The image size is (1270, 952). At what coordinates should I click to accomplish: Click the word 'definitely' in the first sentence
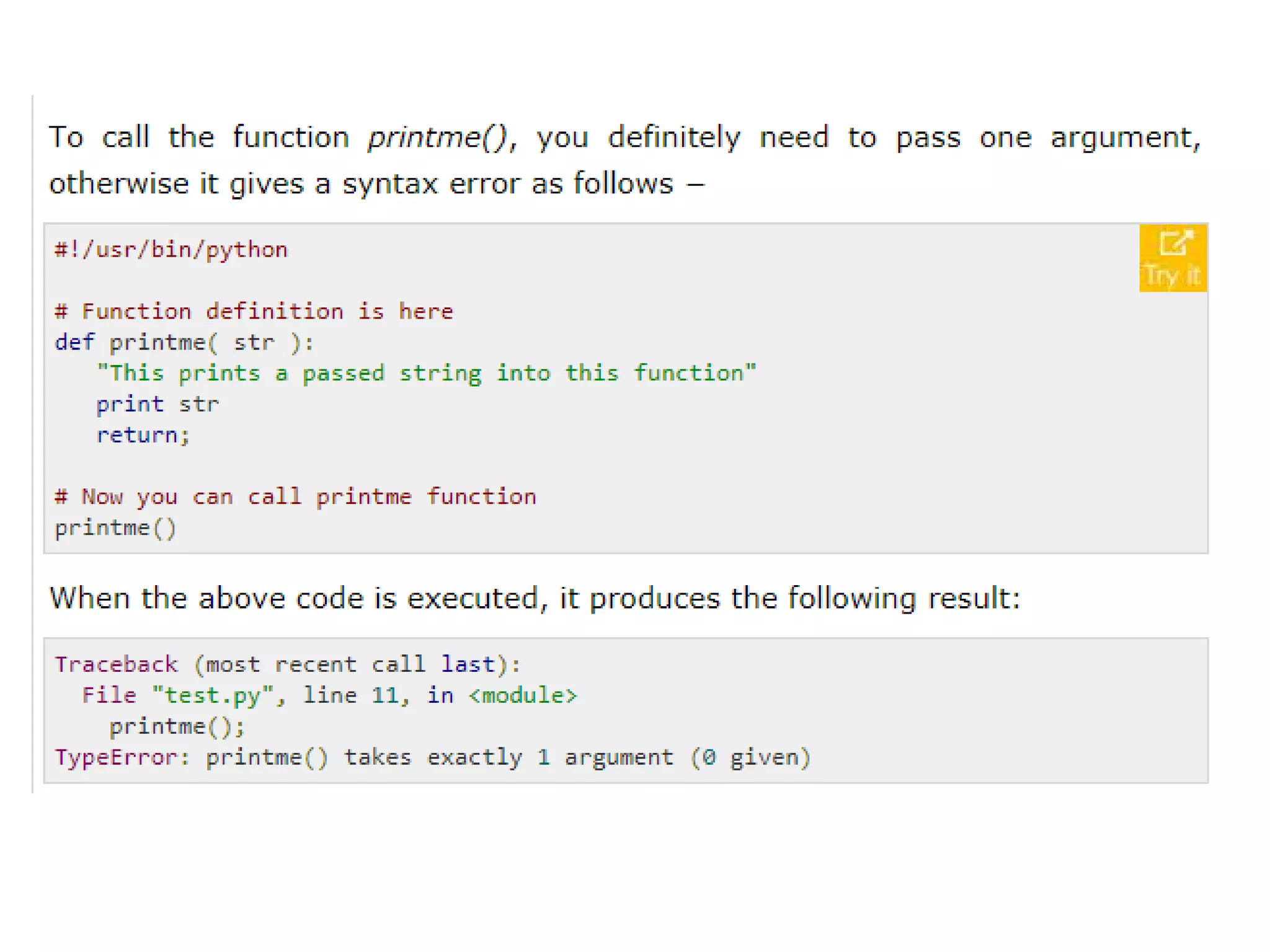(x=674, y=137)
